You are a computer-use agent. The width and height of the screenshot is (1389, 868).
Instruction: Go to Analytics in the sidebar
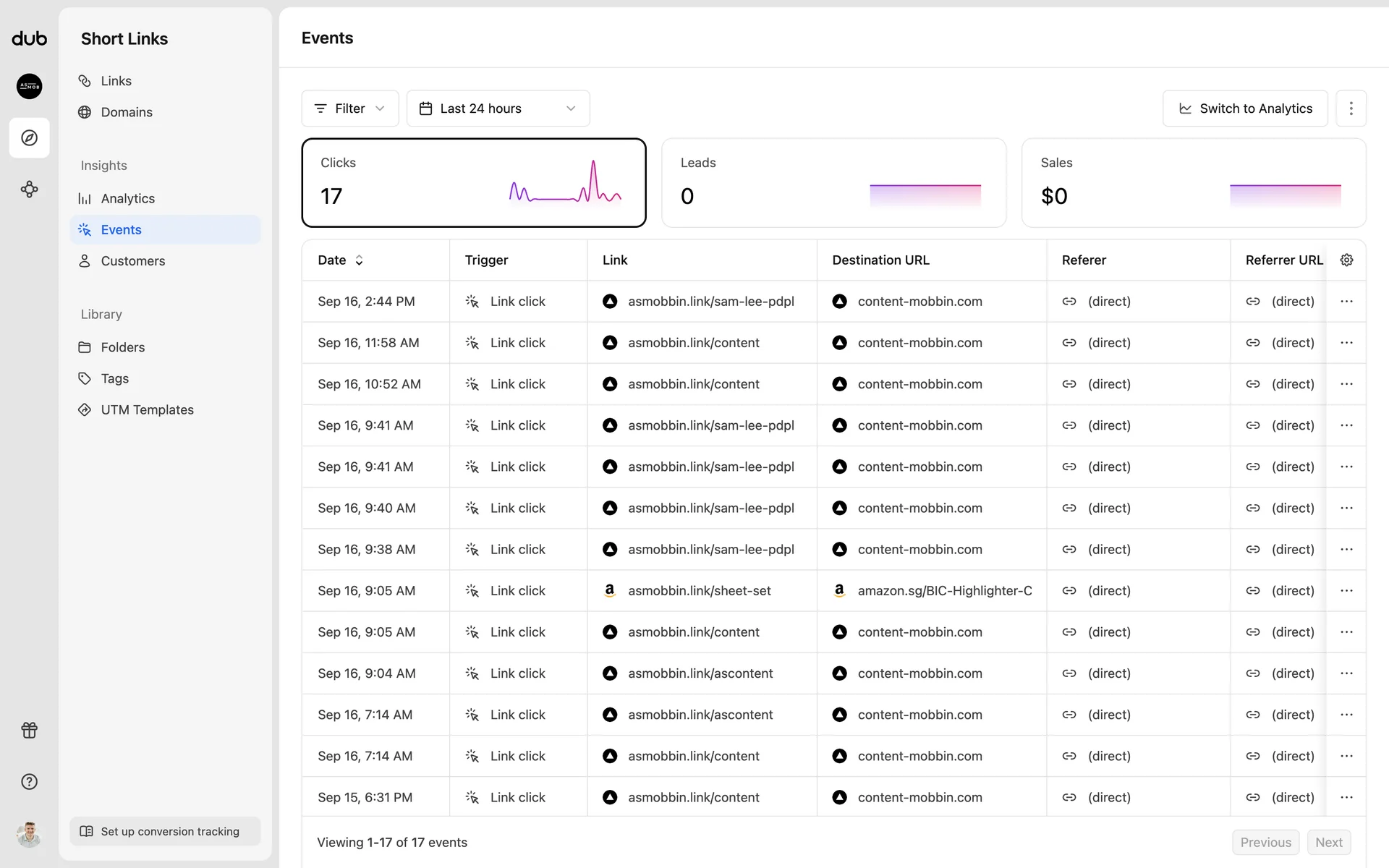click(x=127, y=198)
